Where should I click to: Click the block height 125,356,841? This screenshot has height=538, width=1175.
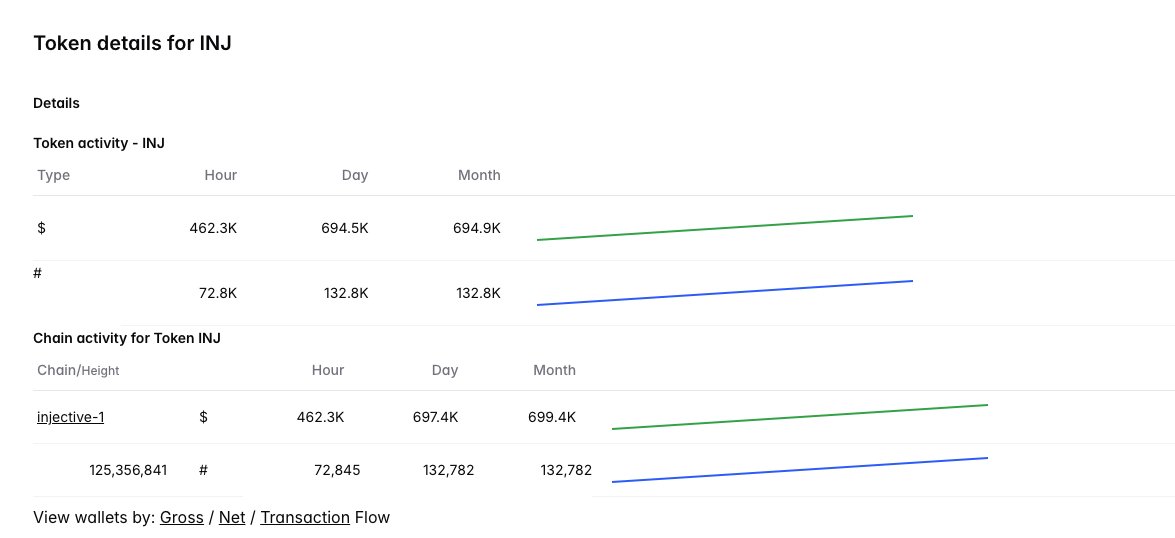[128, 471]
